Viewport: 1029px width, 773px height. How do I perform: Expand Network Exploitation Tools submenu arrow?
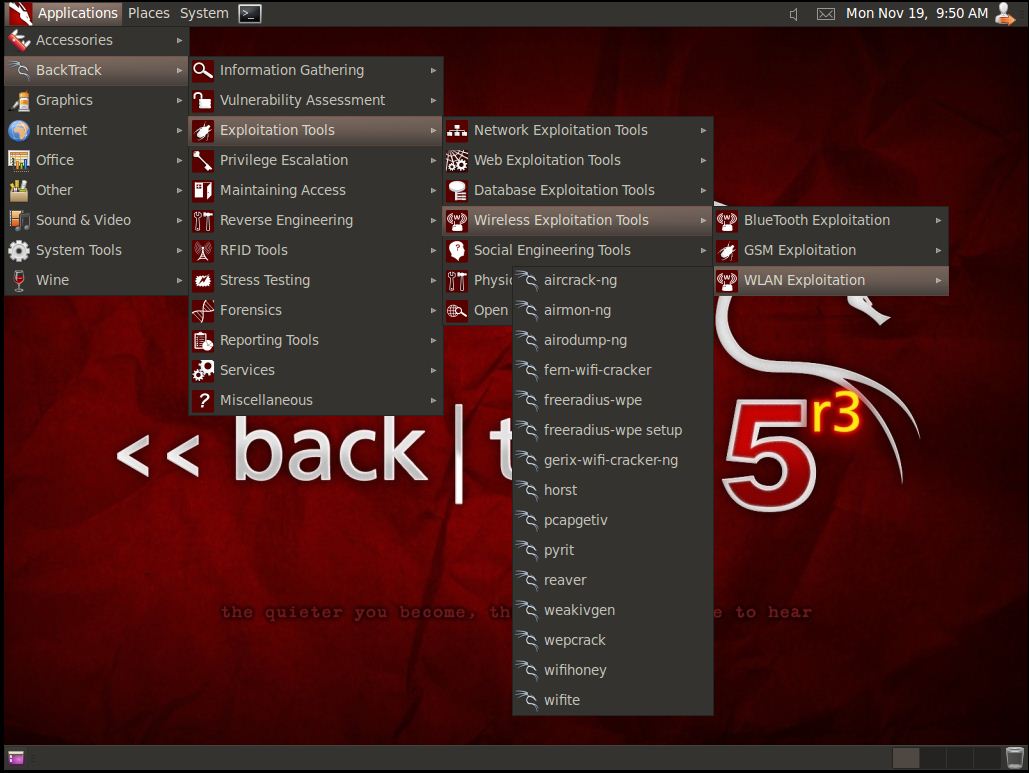[704, 131]
